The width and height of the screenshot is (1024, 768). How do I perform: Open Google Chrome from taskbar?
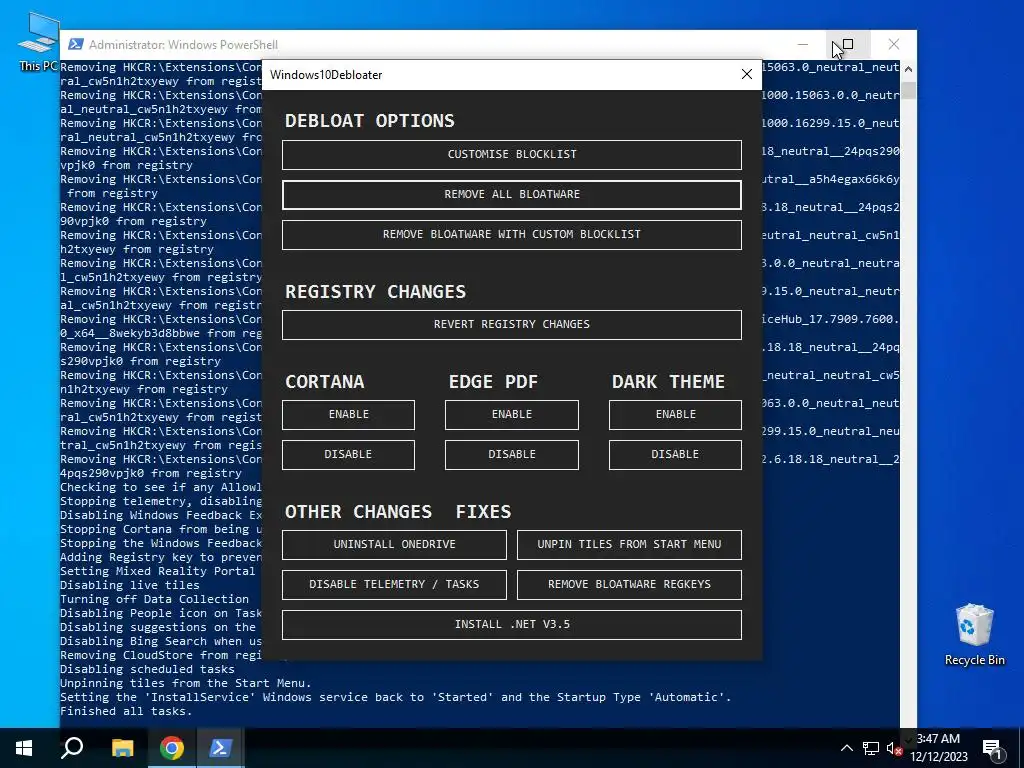click(171, 748)
